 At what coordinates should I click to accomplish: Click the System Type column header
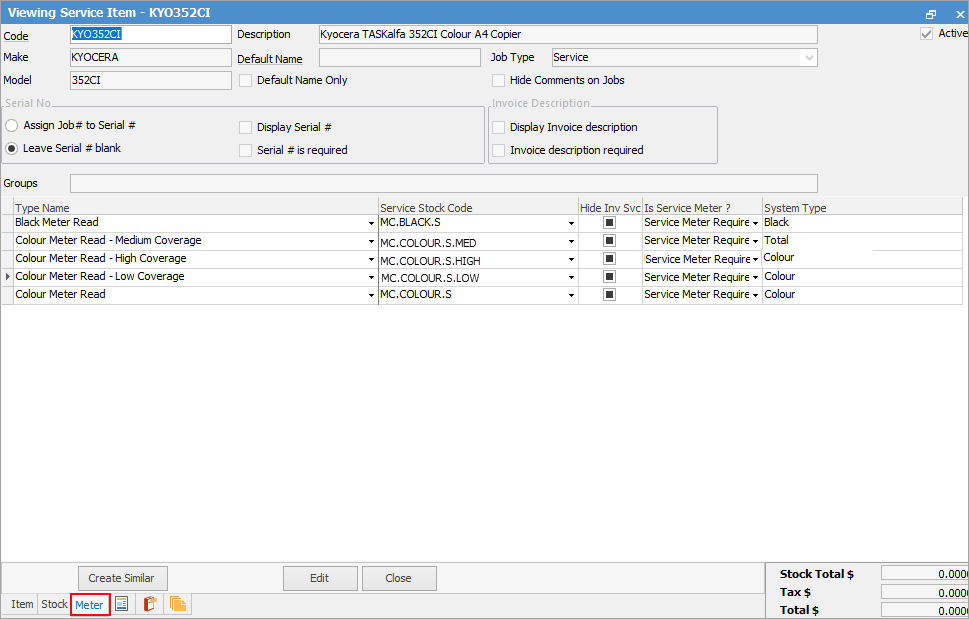tap(862, 208)
